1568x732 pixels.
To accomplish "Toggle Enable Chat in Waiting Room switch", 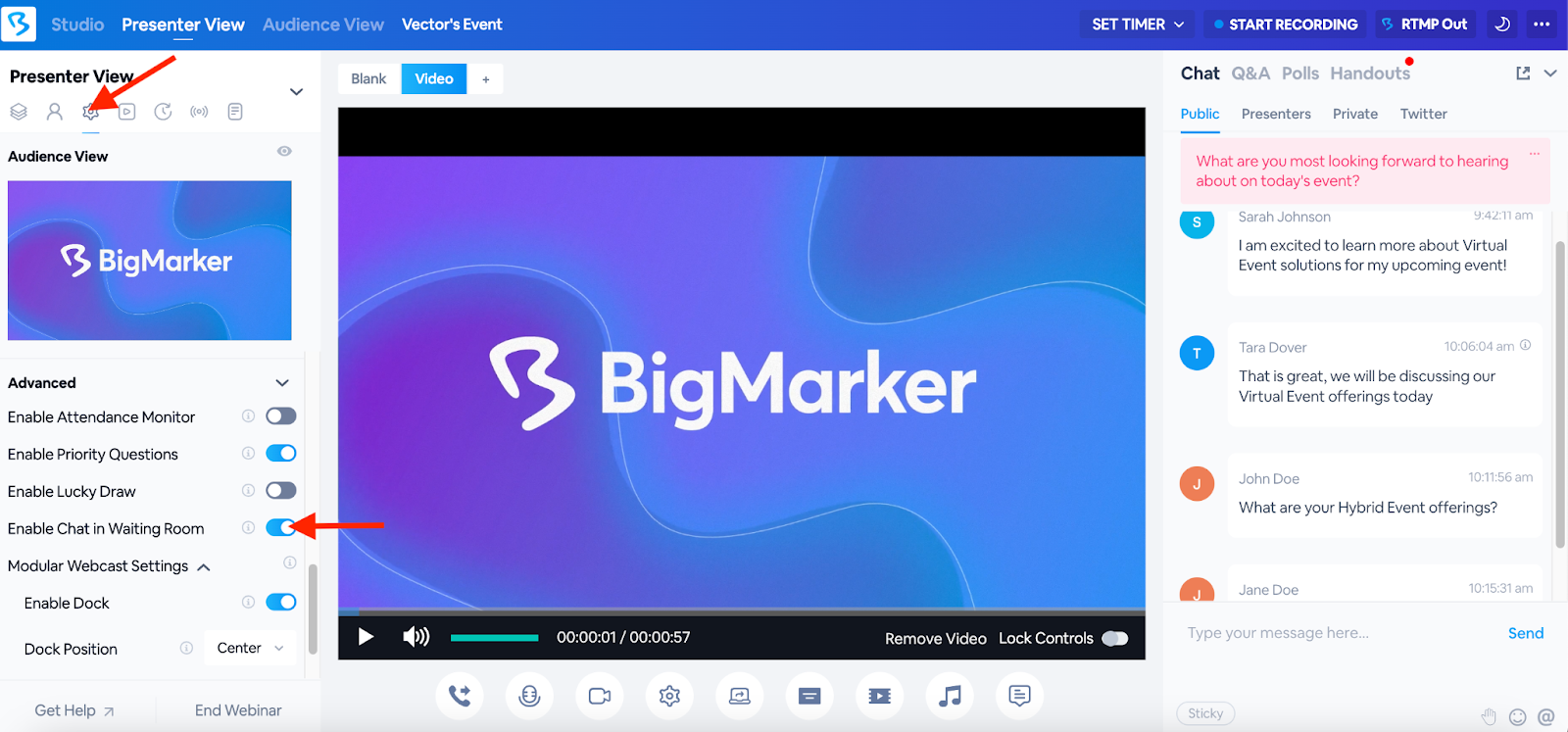I will [x=281, y=527].
